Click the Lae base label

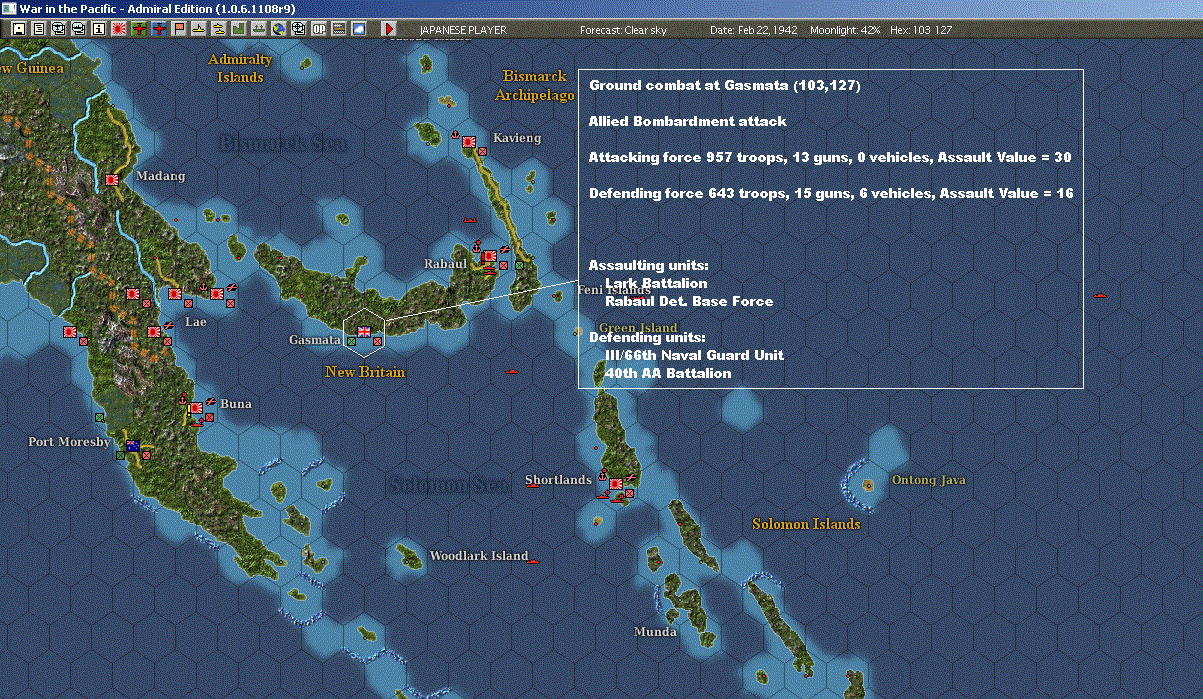196,323
